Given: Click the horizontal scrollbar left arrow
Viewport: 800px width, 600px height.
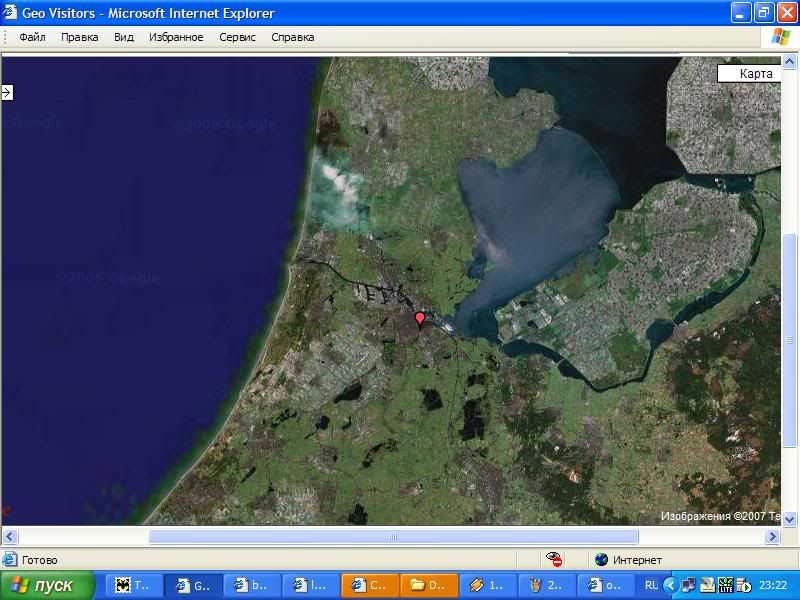Looking at the screenshot, I should pyautogui.click(x=10, y=537).
